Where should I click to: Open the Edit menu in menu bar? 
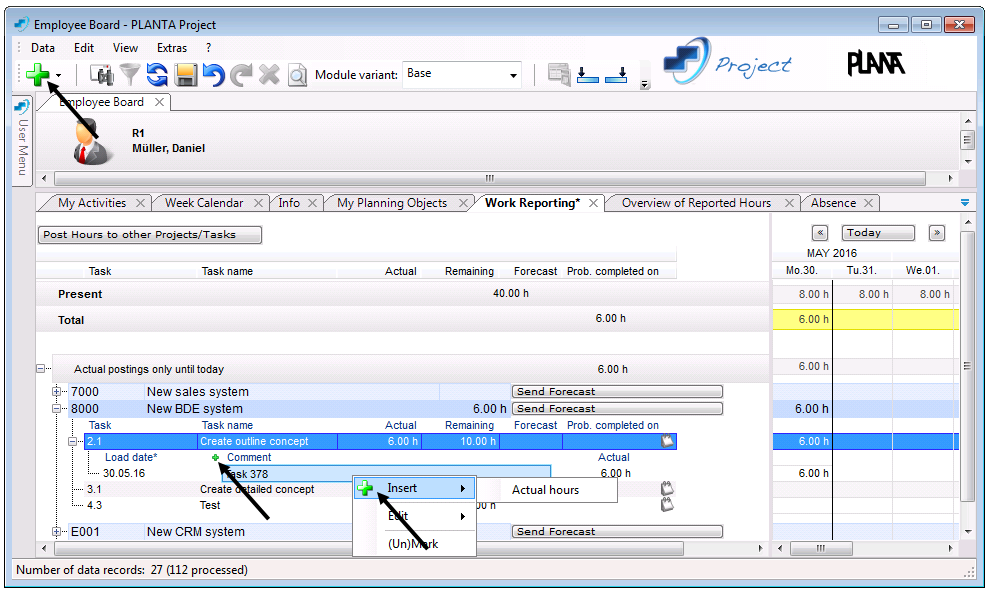pos(84,47)
